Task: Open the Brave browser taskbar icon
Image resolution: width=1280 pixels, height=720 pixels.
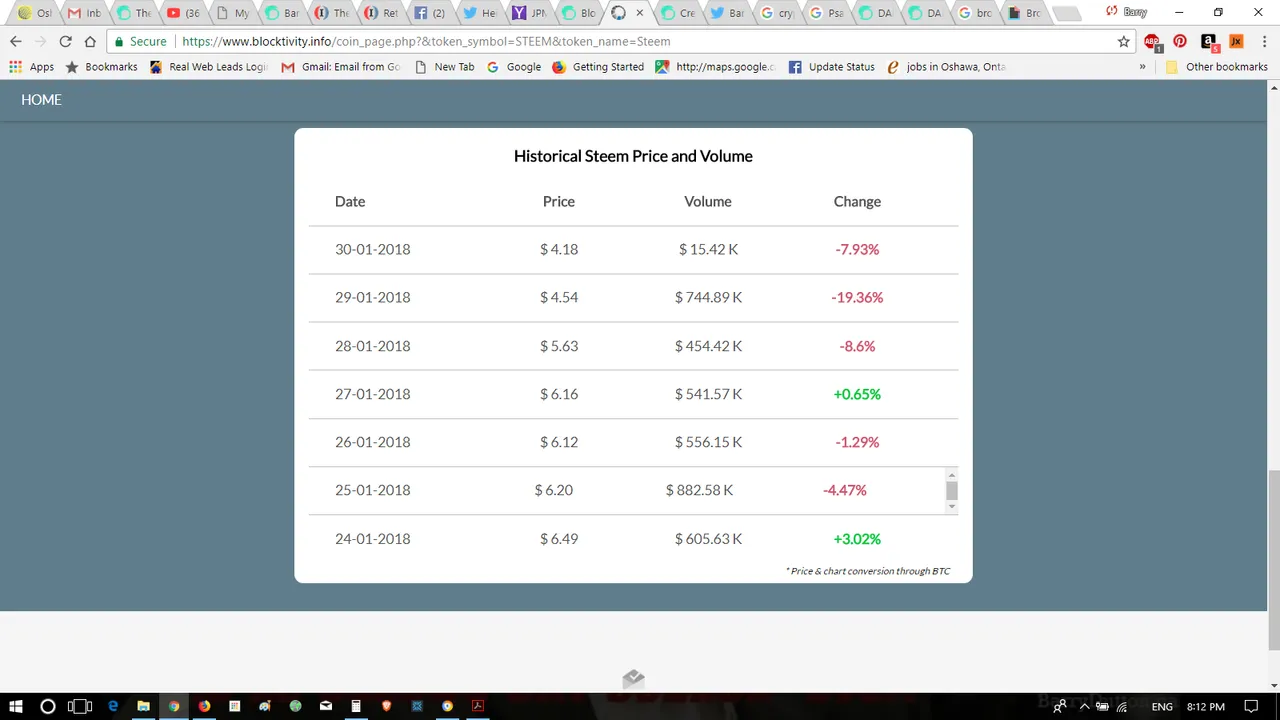Action: click(x=387, y=706)
